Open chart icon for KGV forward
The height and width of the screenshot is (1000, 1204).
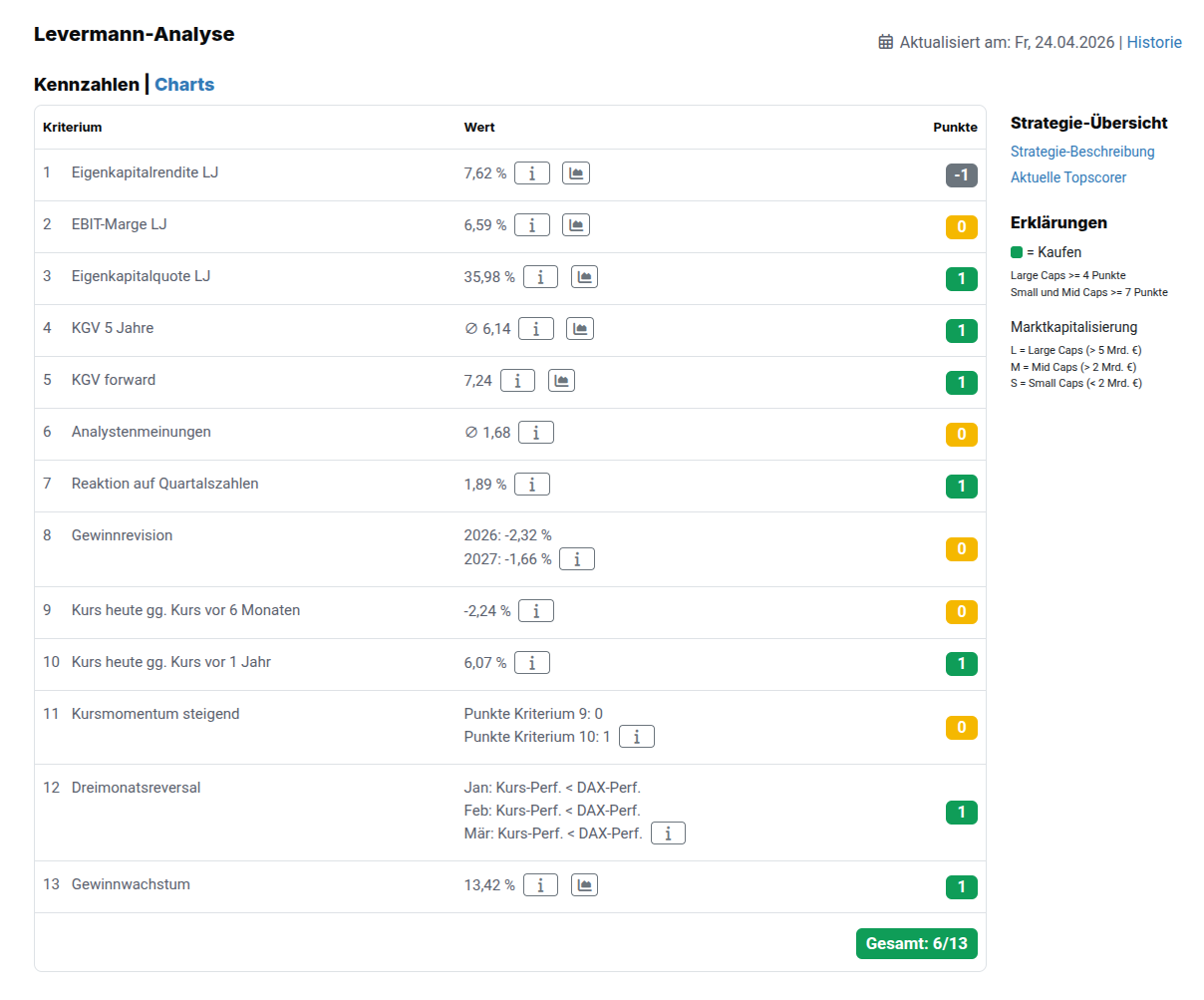562,381
